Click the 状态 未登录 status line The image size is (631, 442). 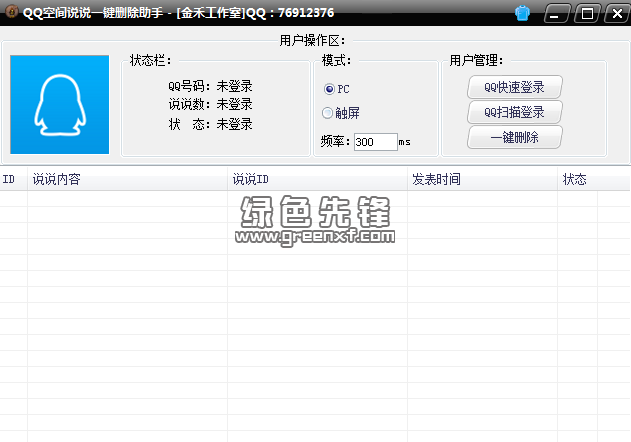[x=210, y=124]
